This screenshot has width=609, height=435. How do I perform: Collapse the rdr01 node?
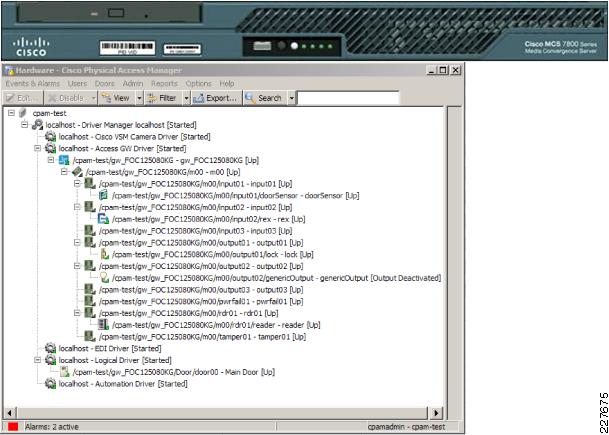click(78, 313)
